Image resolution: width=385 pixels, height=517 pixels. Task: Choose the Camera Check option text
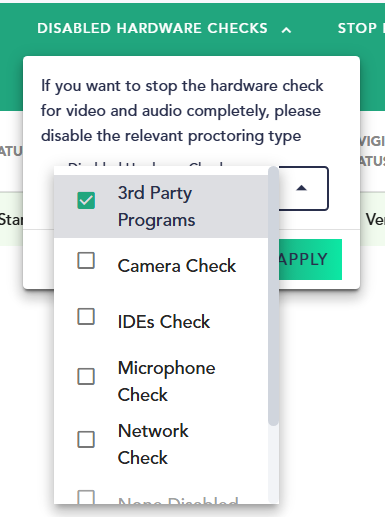(177, 266)
